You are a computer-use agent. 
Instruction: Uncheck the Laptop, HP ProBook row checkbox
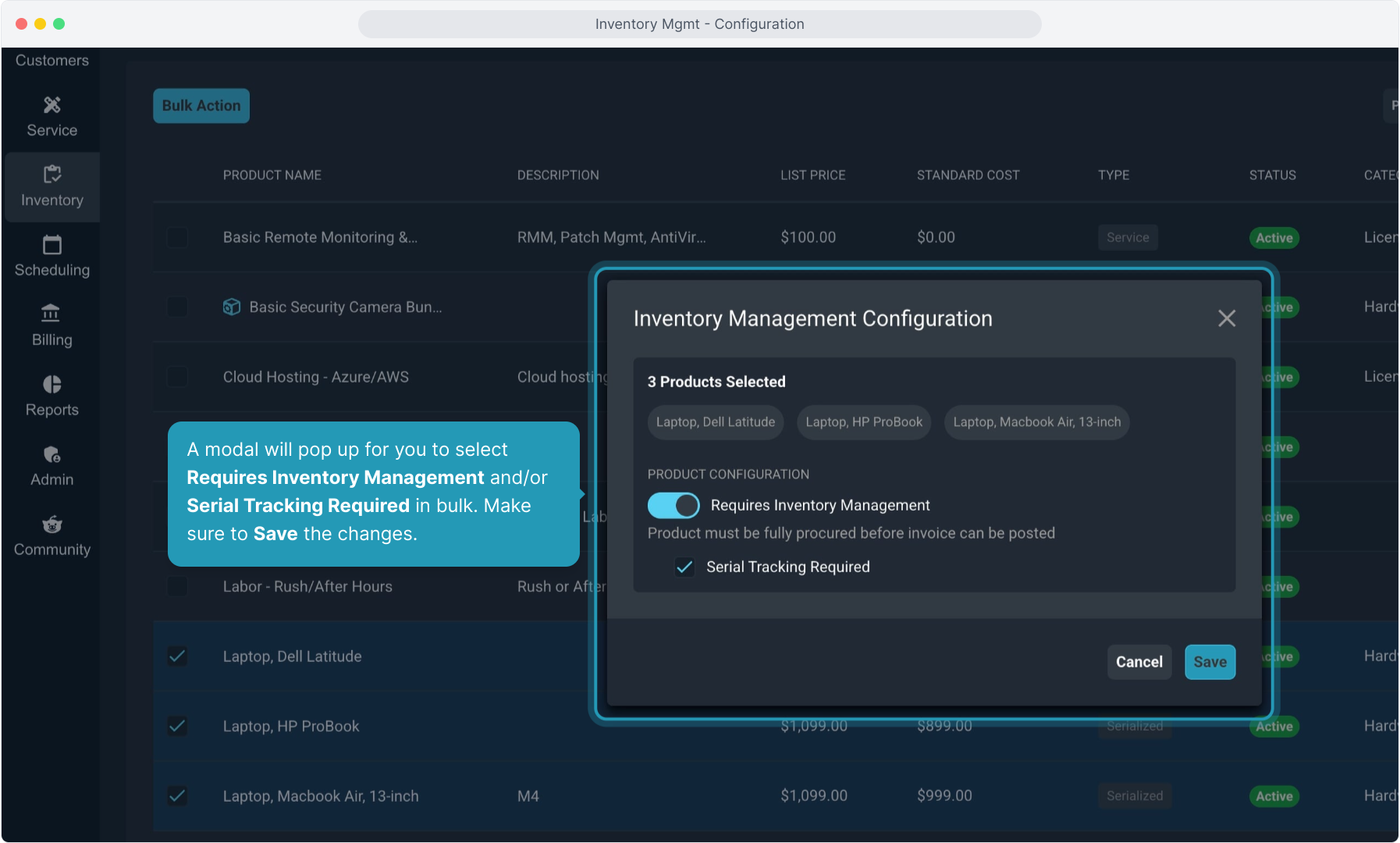[x=178, y=726]
